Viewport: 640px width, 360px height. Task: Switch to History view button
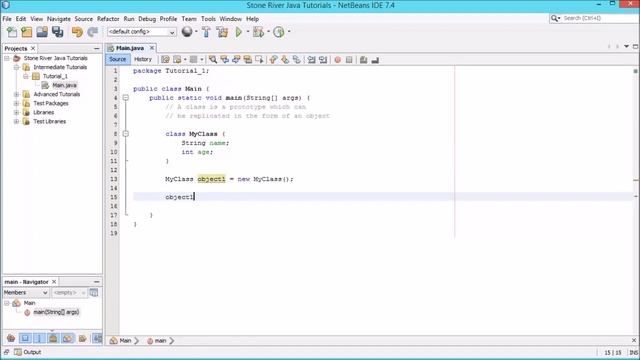coord(143,60)
